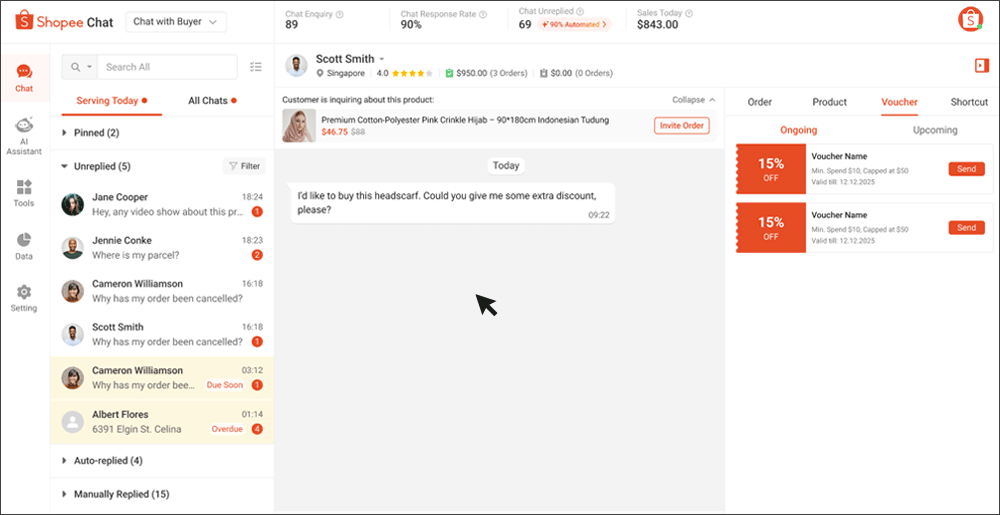Select the Voucher tab
Screen dimensions: 1000x515
899,102
